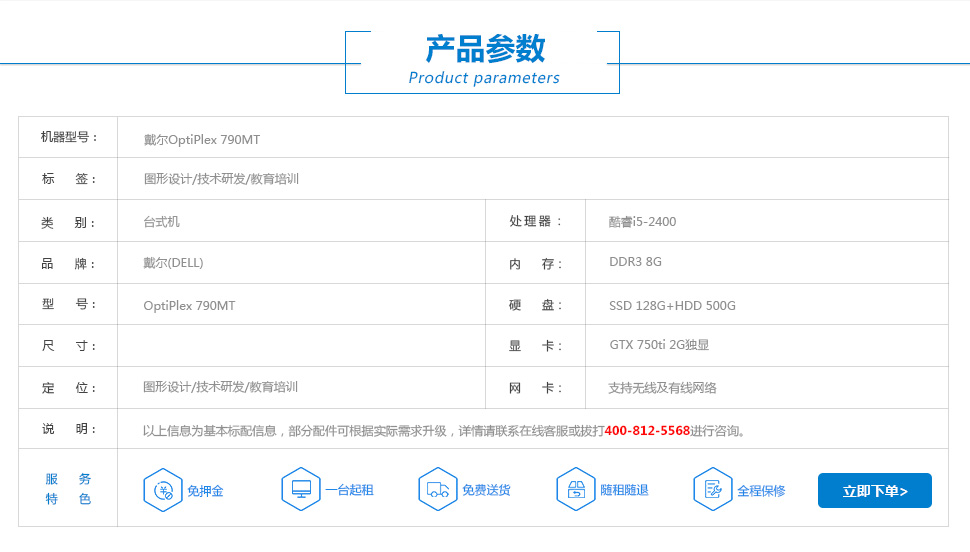
Task: Click the phone number 400-812-5568
Action: pyautogui.click(x=647, y=431)
